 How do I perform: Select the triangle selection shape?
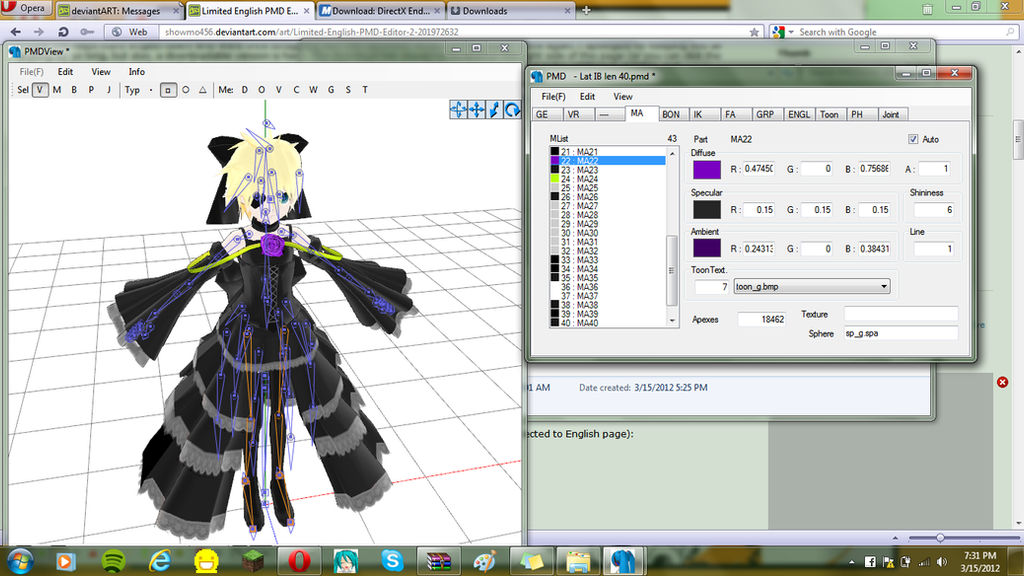[x=202, y=90]
